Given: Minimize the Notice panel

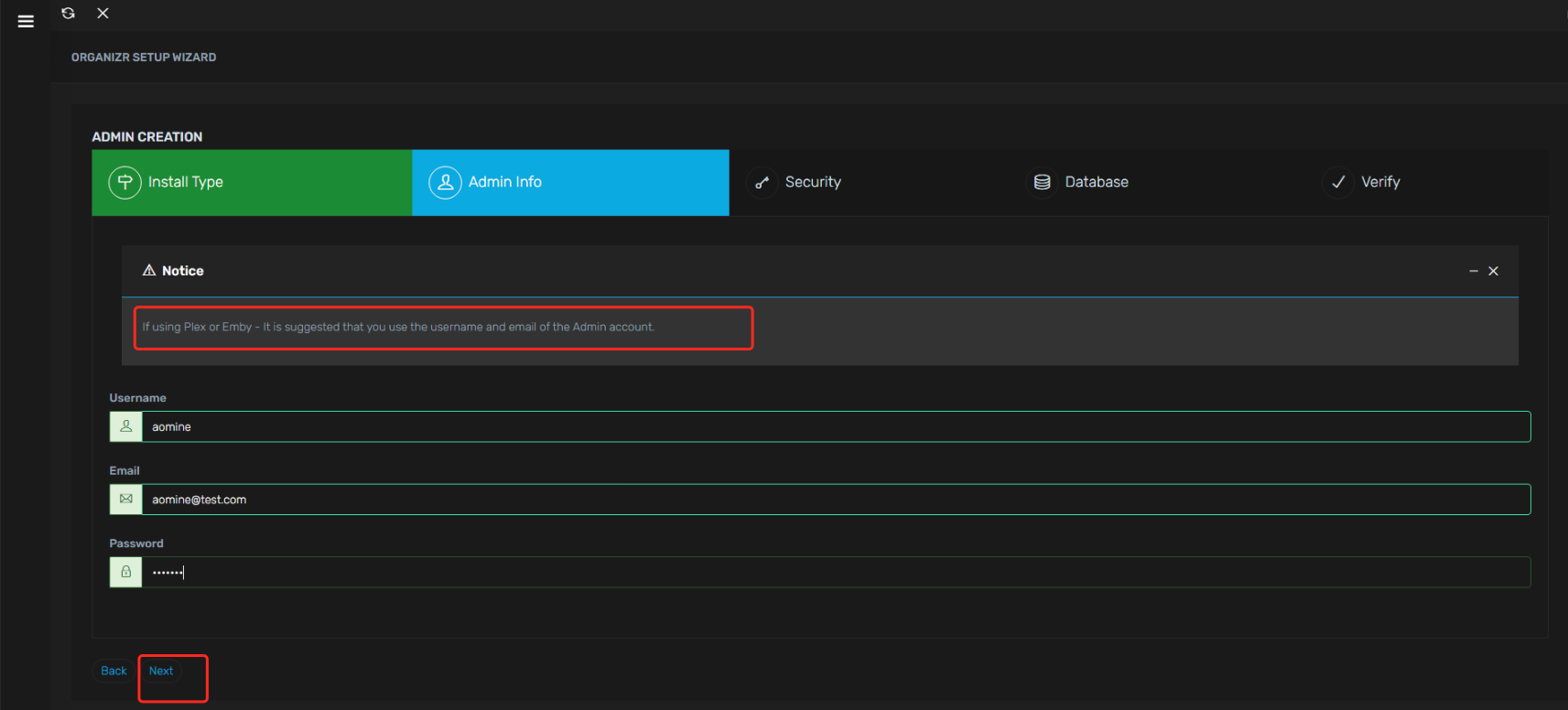Looking at the screenshot, I should click(1474, 271).
